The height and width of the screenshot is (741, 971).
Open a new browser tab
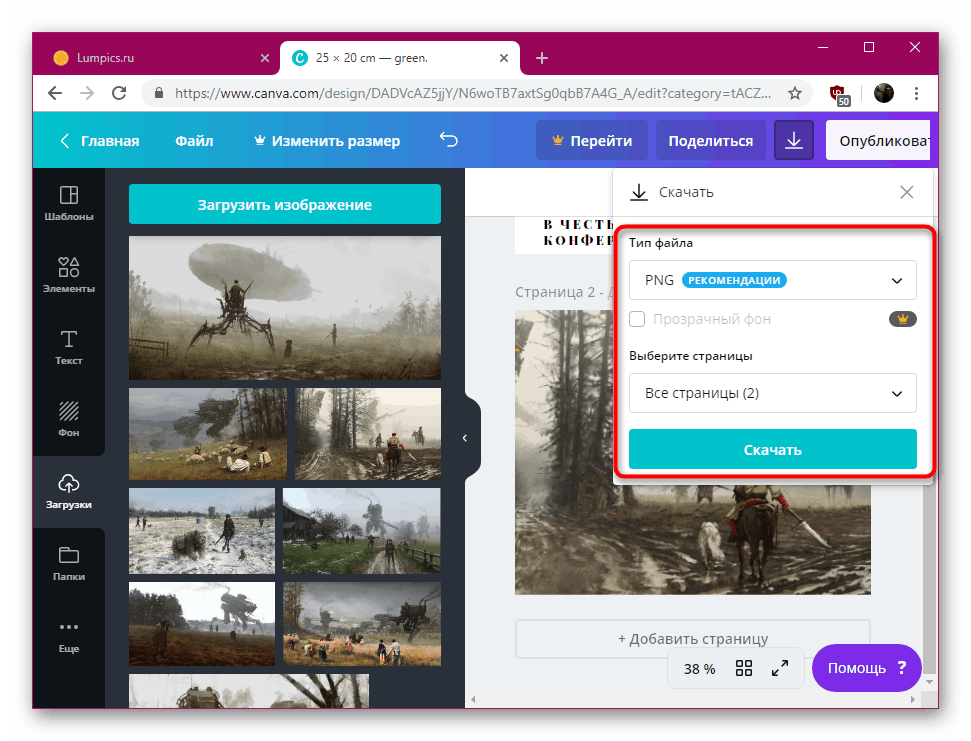pos(542,58)
